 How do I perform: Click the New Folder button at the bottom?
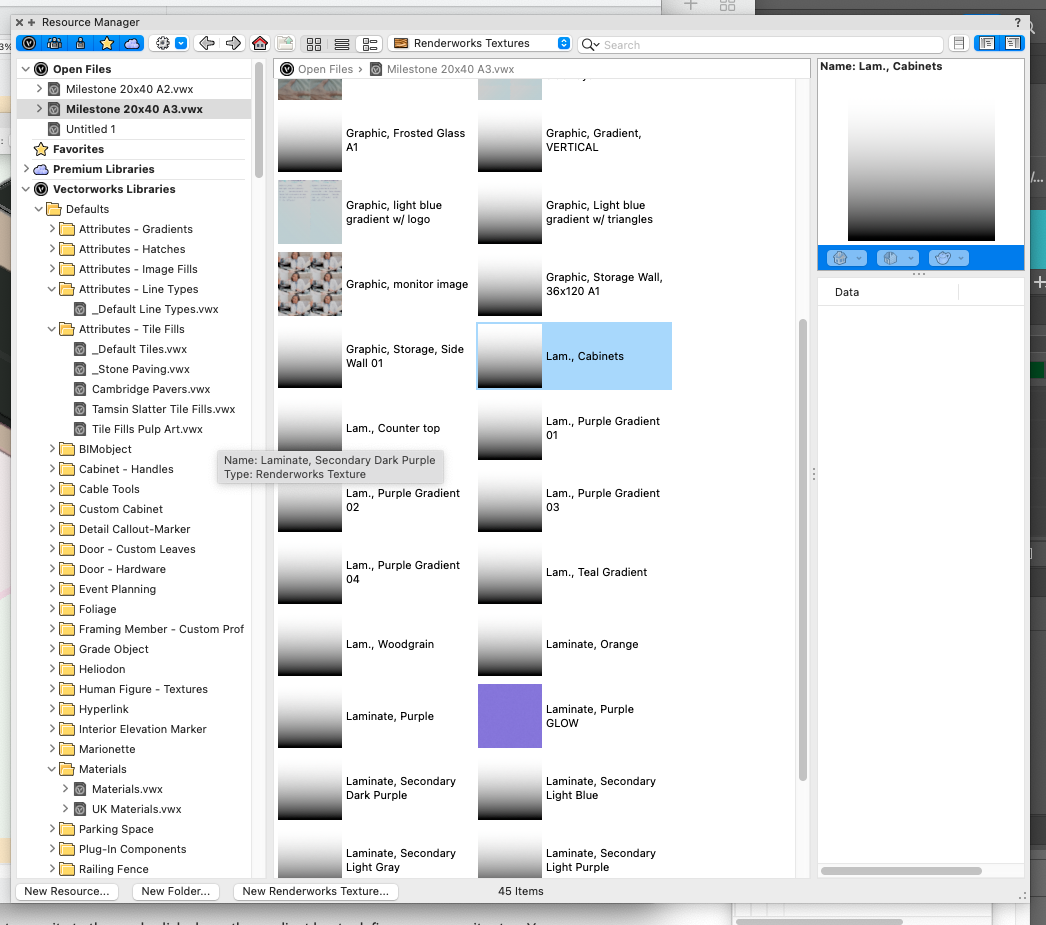(x=176, y=891)
